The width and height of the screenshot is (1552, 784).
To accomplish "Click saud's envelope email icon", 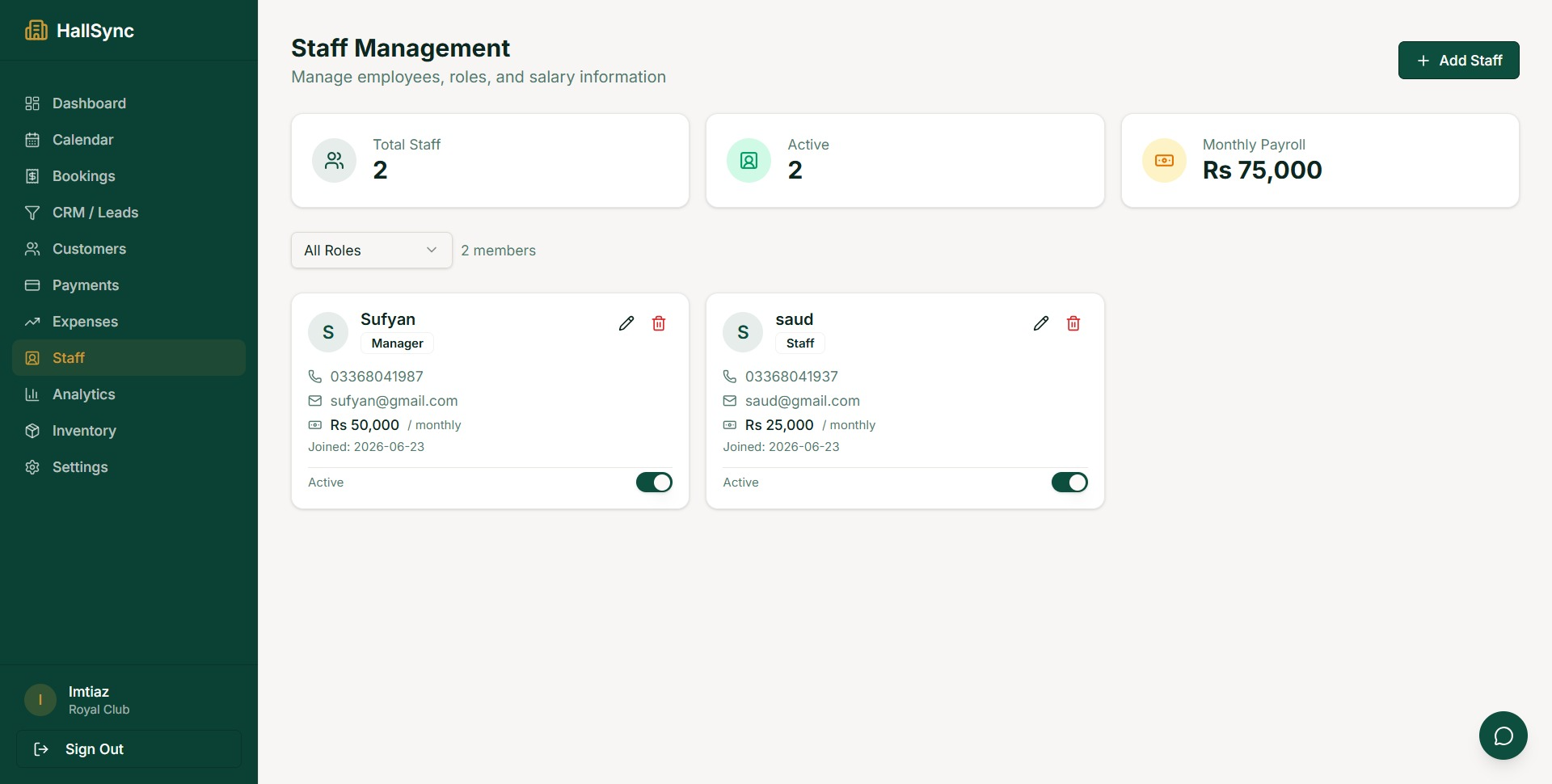I will tap(730, 401).
